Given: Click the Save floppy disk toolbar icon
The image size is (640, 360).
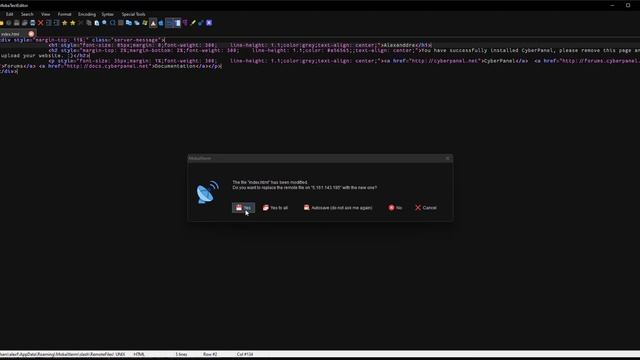Looking at the screenshot, I should [x=17, y=23].
